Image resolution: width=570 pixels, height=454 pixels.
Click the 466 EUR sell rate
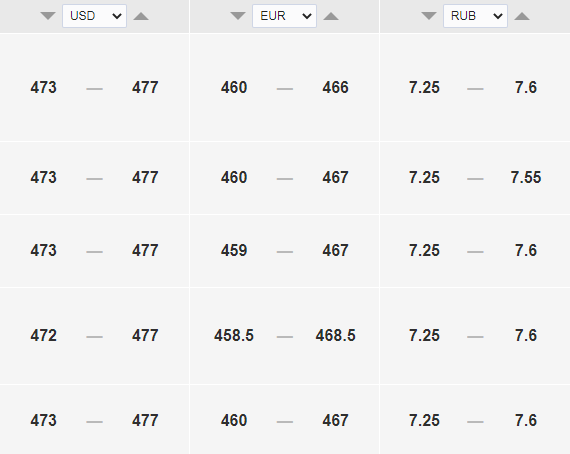336,87
